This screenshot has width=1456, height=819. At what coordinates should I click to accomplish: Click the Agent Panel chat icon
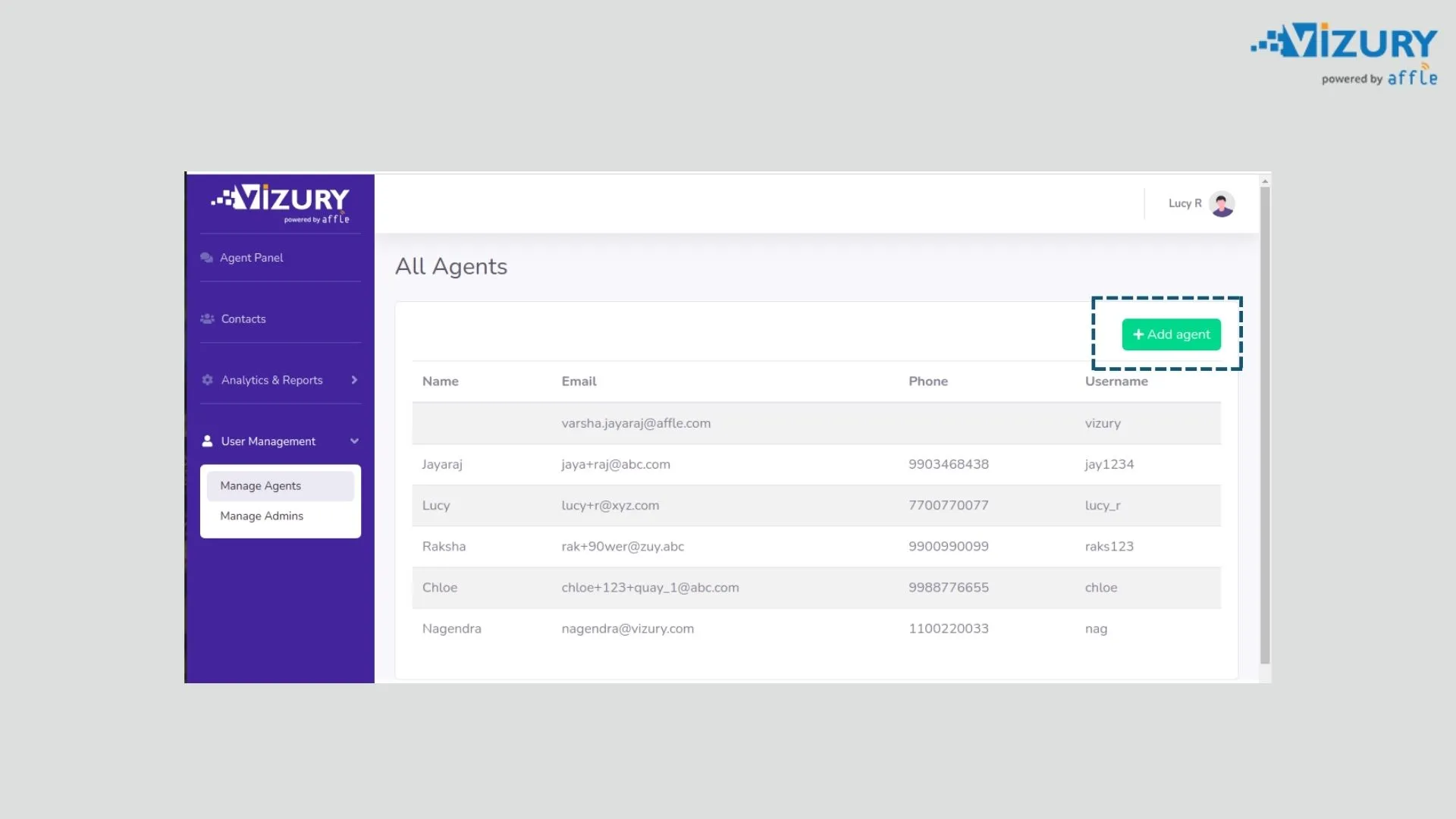(206, 258)
